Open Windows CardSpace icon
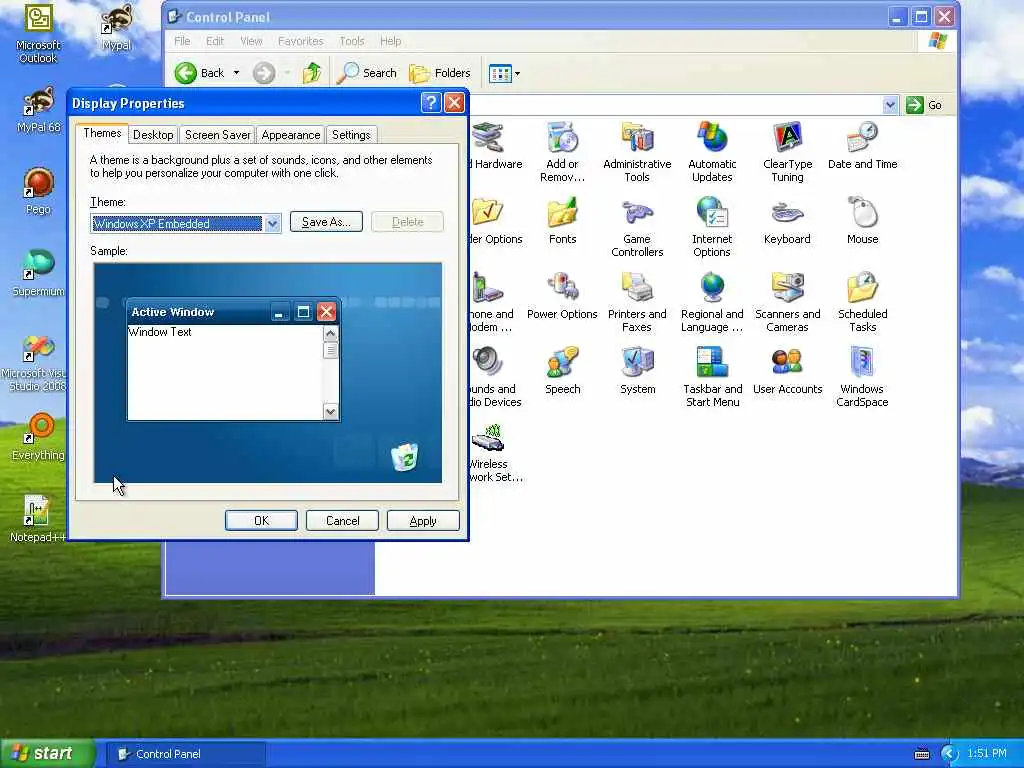Viewport: 1024px width, 768px height. pyautogui.click(x=862, y=377)
